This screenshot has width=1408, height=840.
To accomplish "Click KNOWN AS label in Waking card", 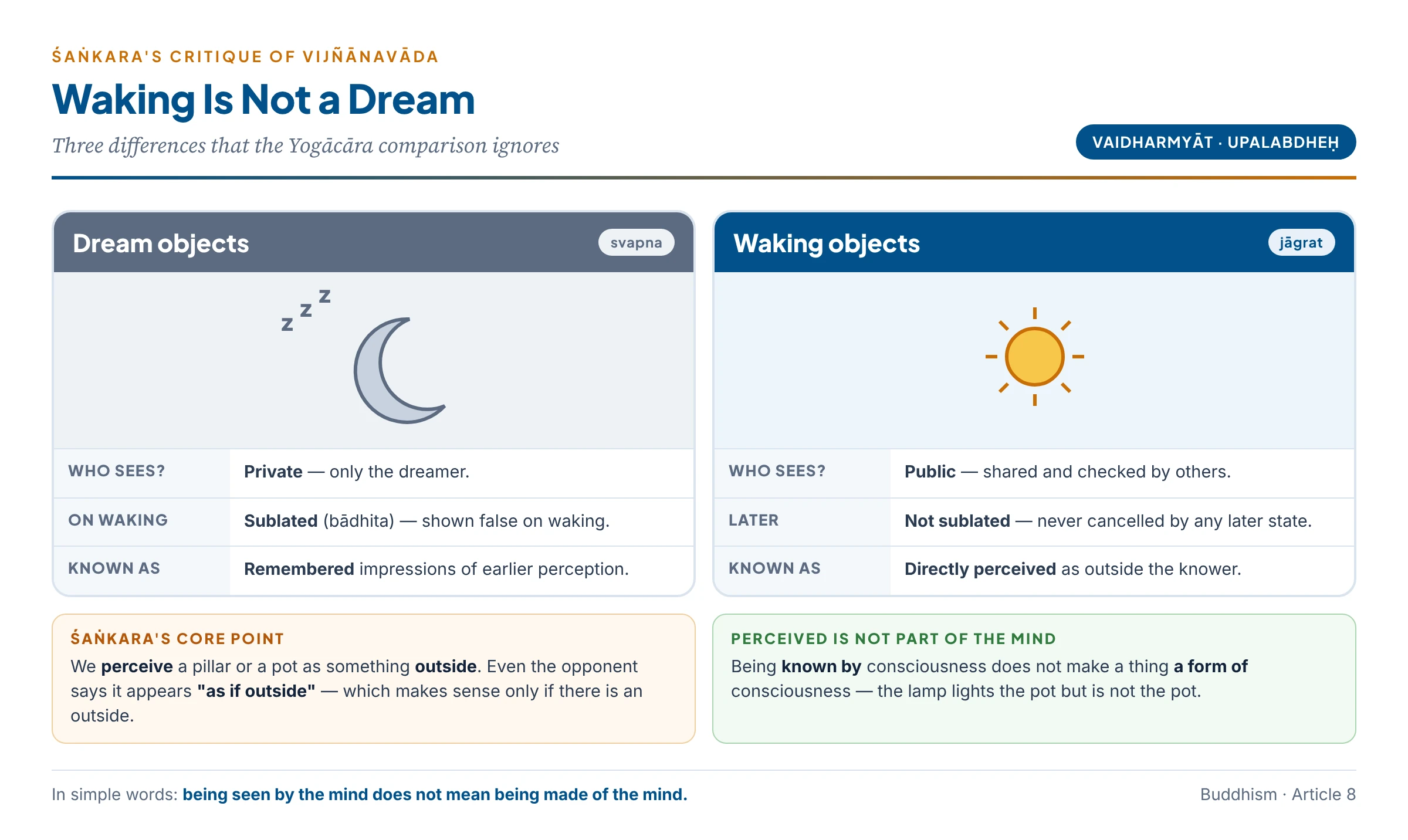I will pyautogui.click(x=774, y=568).
